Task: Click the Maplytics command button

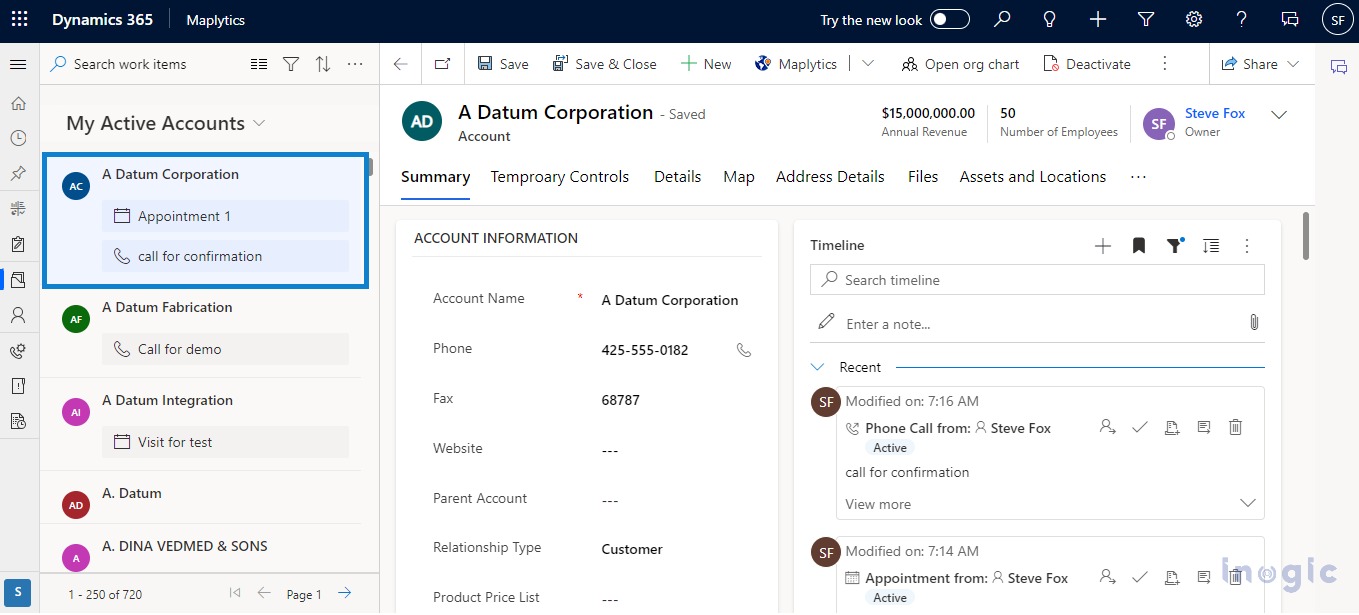Action: tap(796, 64)
